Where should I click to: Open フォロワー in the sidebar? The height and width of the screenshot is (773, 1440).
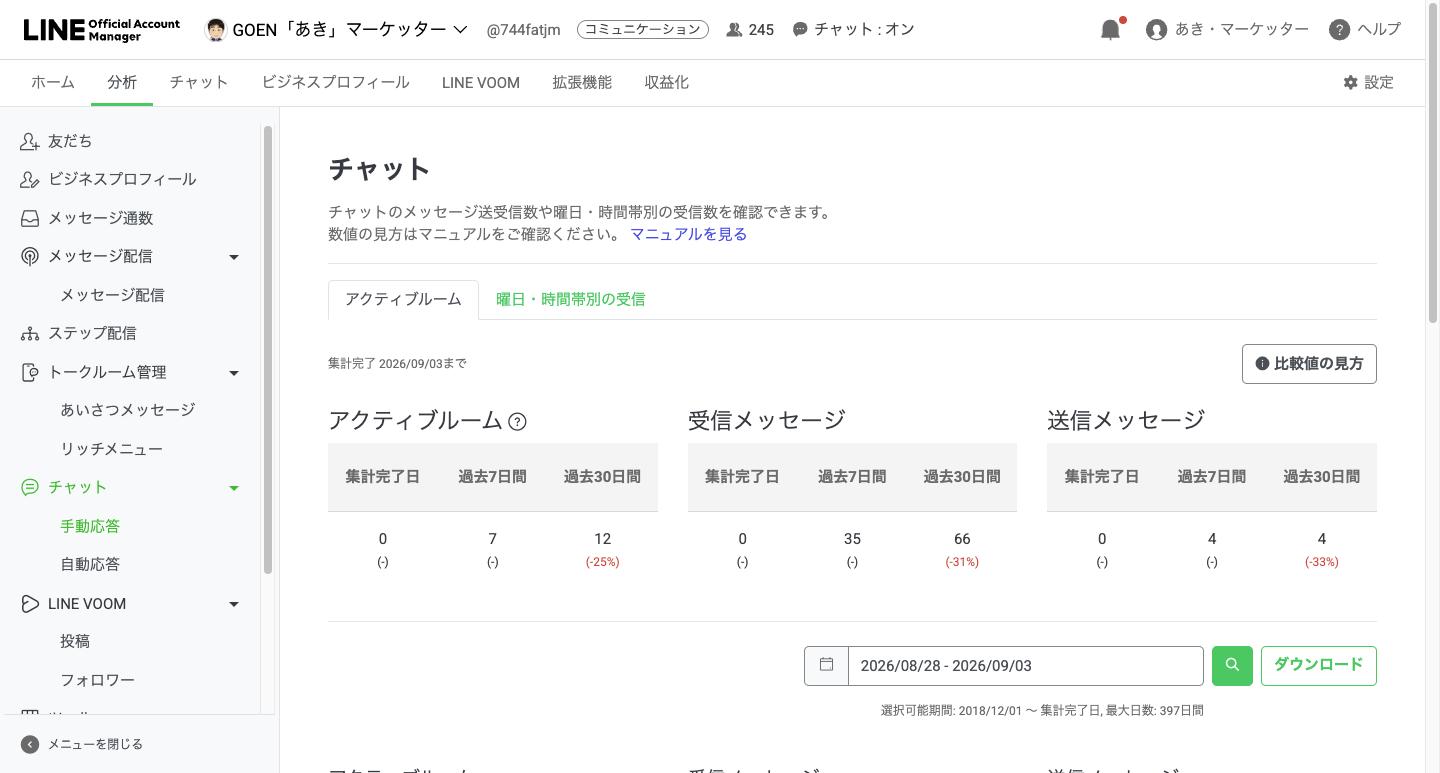coord(98,680)
